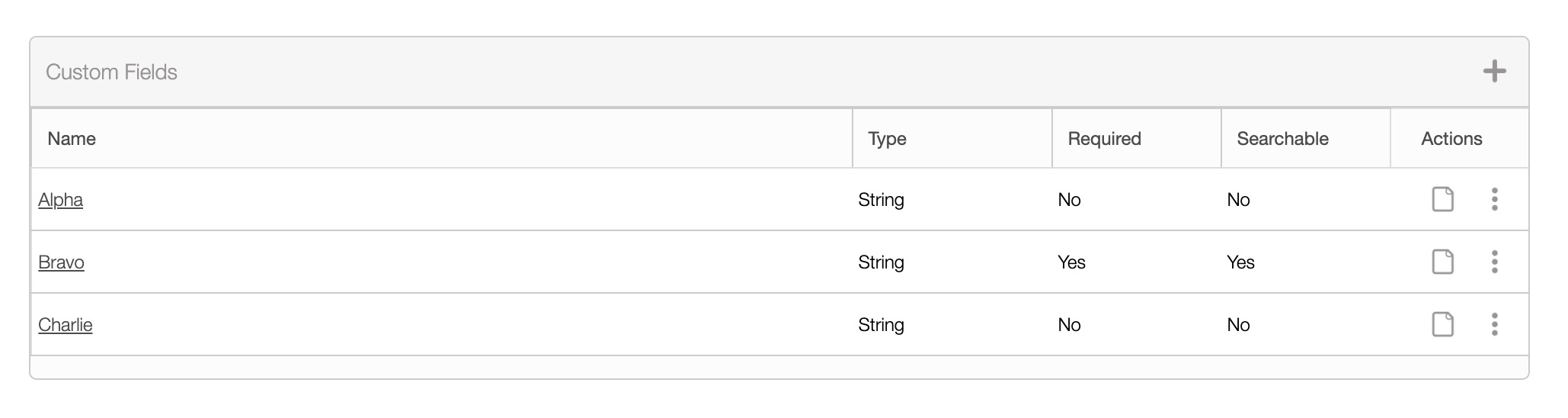Click the plus icon to add custom field
Viewport: 1568px width, 418px height.
pos(1494,72)
